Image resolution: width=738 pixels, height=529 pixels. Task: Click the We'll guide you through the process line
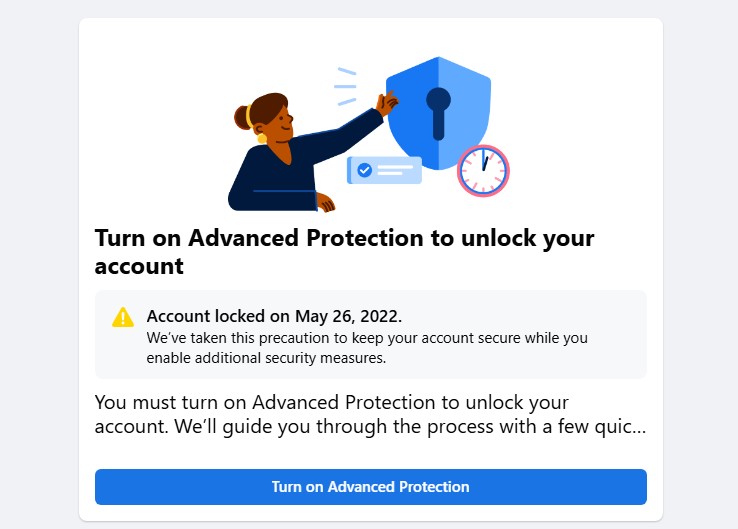pos(370,427)
